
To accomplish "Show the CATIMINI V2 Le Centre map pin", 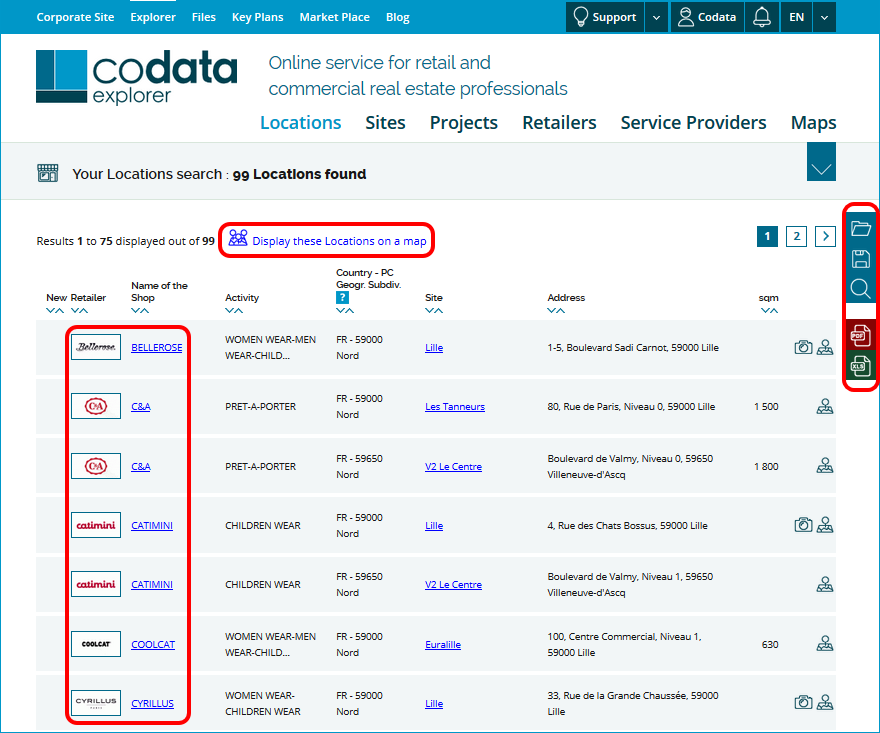I will 824,584.
